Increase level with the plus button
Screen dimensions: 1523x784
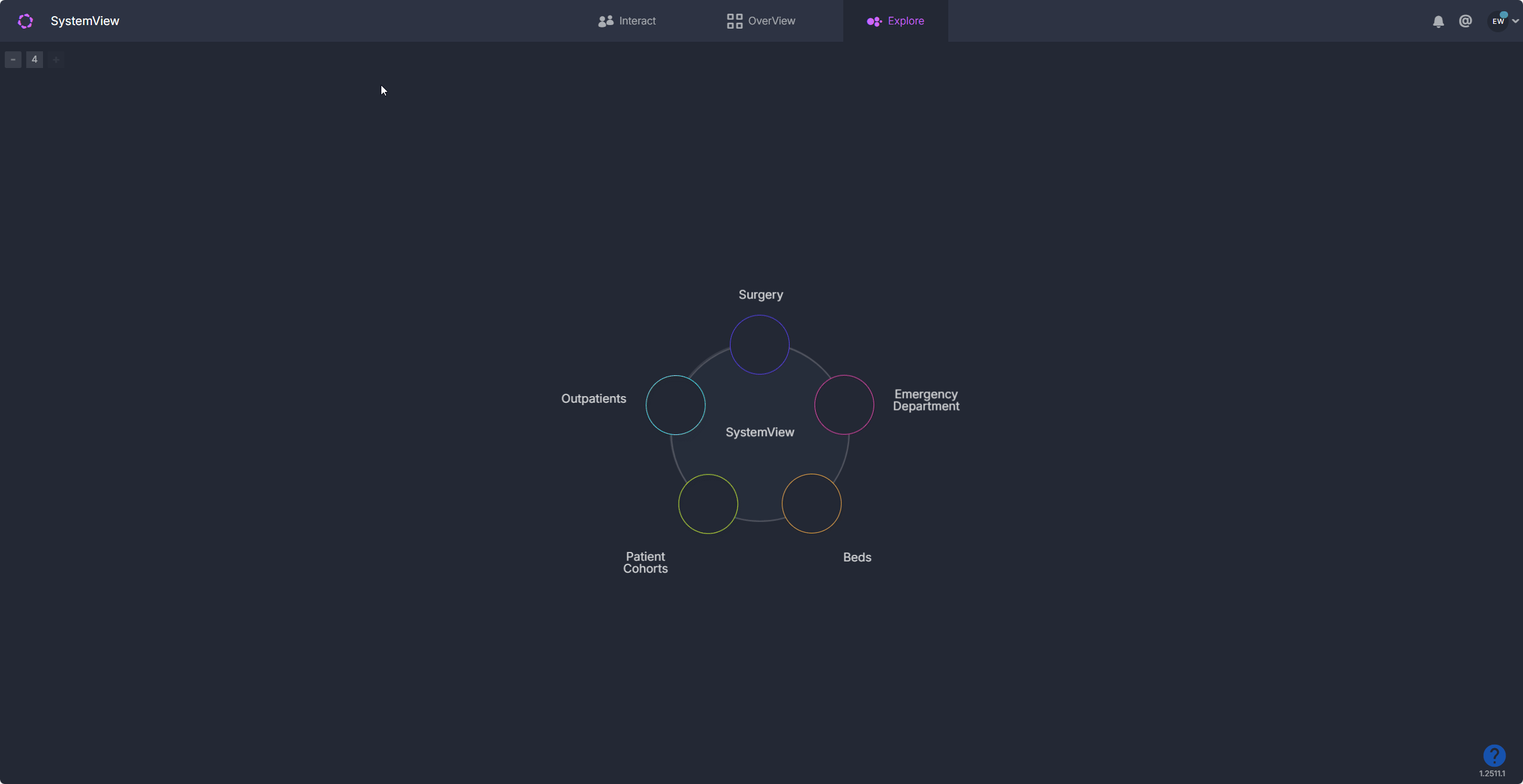tap(56, 60)
